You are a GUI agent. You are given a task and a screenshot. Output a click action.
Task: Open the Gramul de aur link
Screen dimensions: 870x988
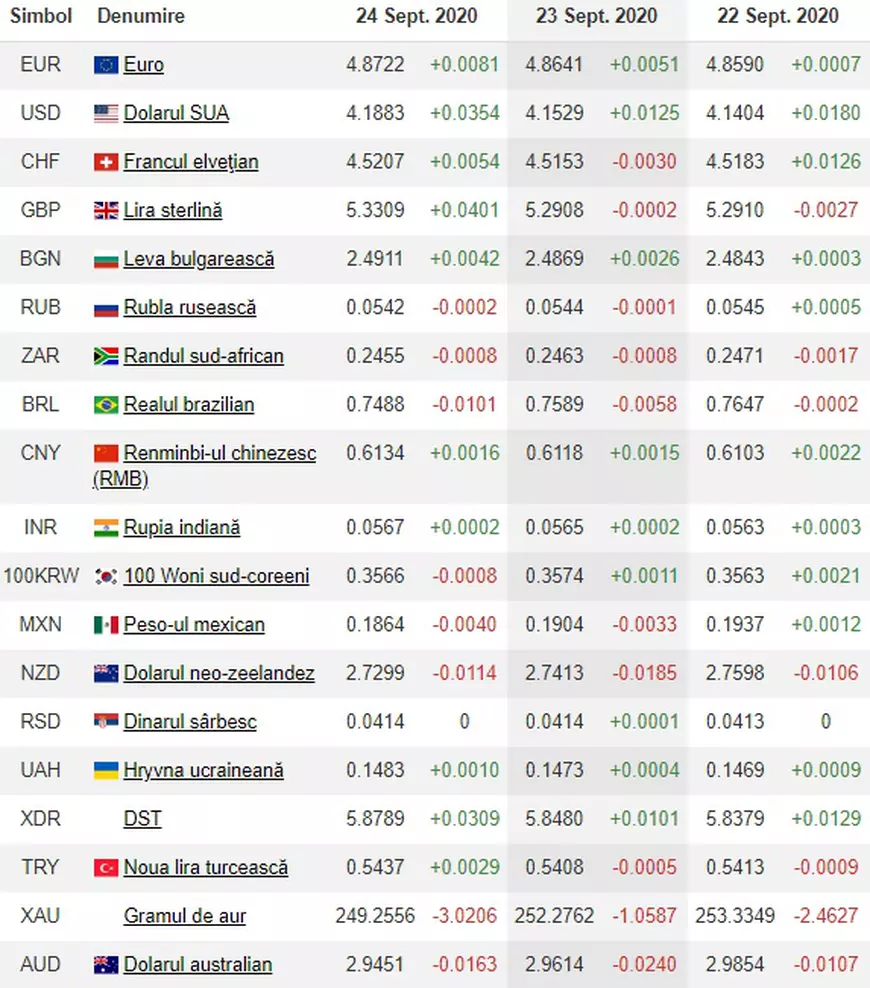tap(185, 916)
